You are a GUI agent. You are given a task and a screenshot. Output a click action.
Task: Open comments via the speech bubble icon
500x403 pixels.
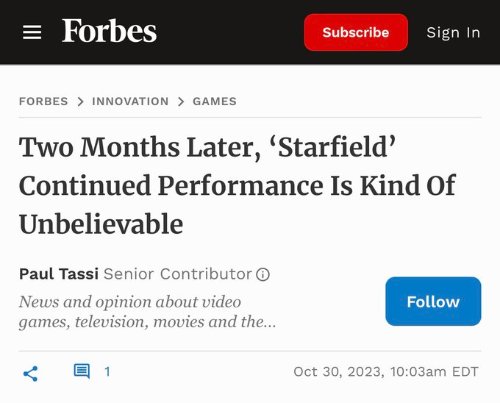tap(82, 371)
